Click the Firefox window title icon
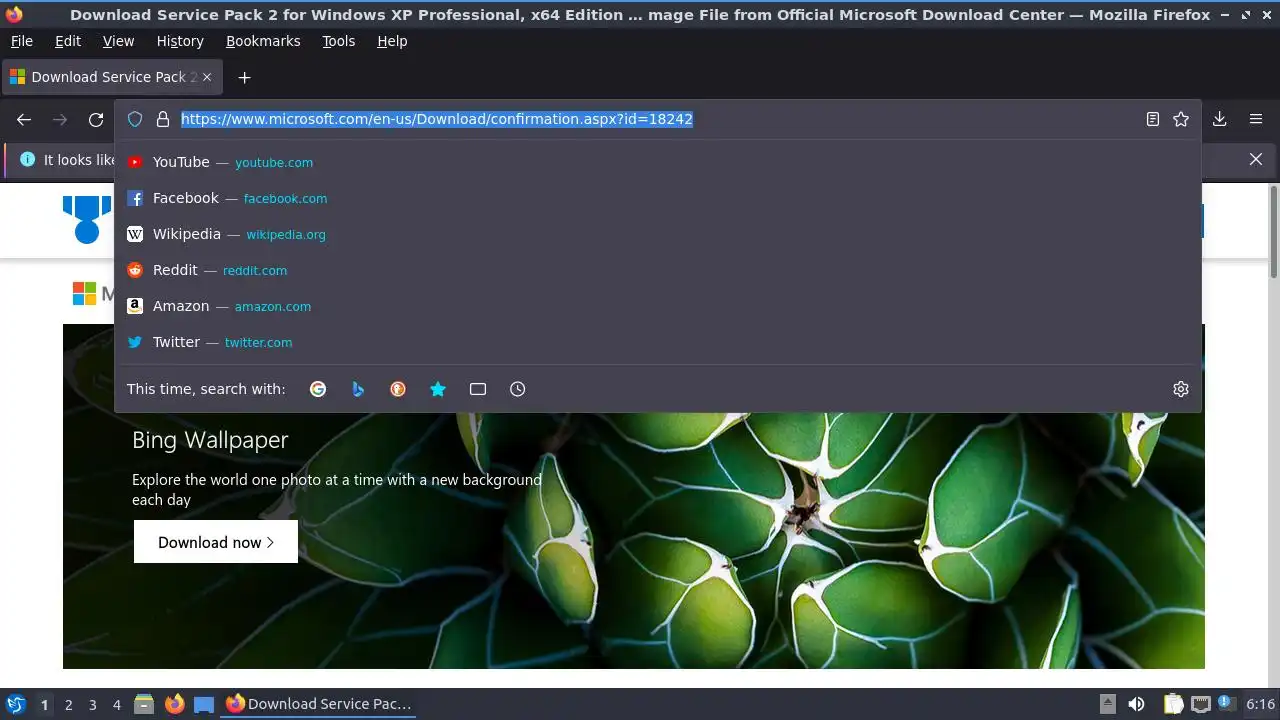Viewport: 1280px width, 720px height. point(14,15)
